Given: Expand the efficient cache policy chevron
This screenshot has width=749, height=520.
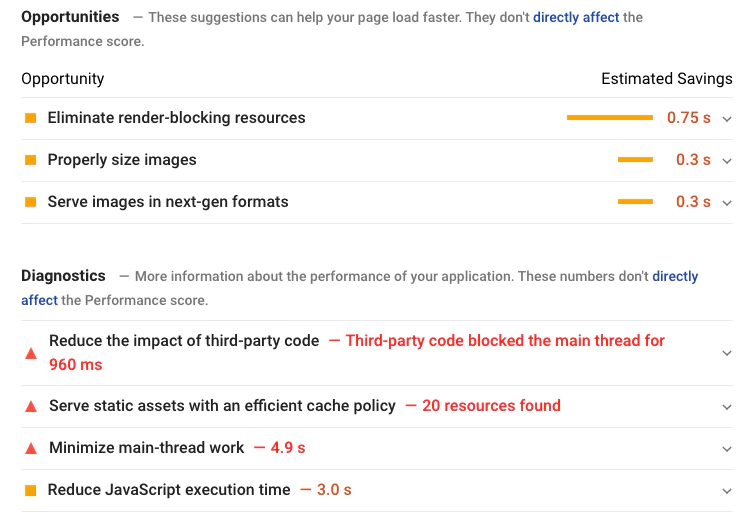Looking at the screenshot, I should [x=727, y=406].
